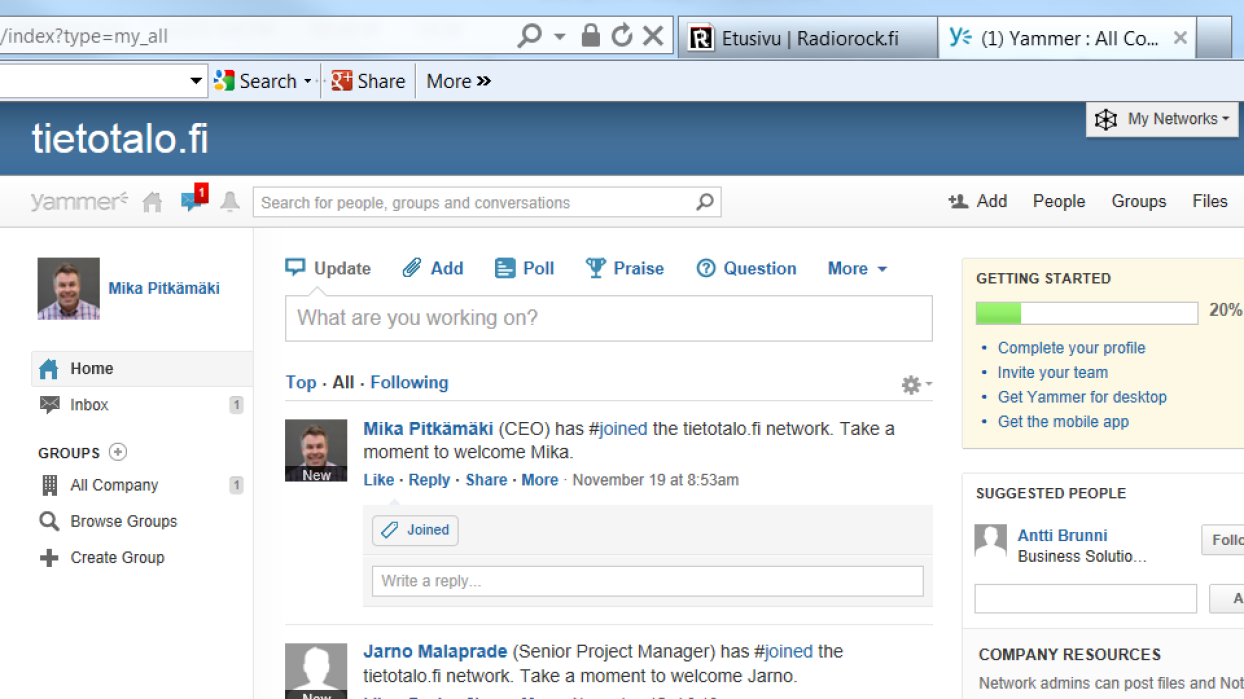Click the Getting Started progress bar
The width and height of the screenshot is (1244, 699).
click(1087, 313)
